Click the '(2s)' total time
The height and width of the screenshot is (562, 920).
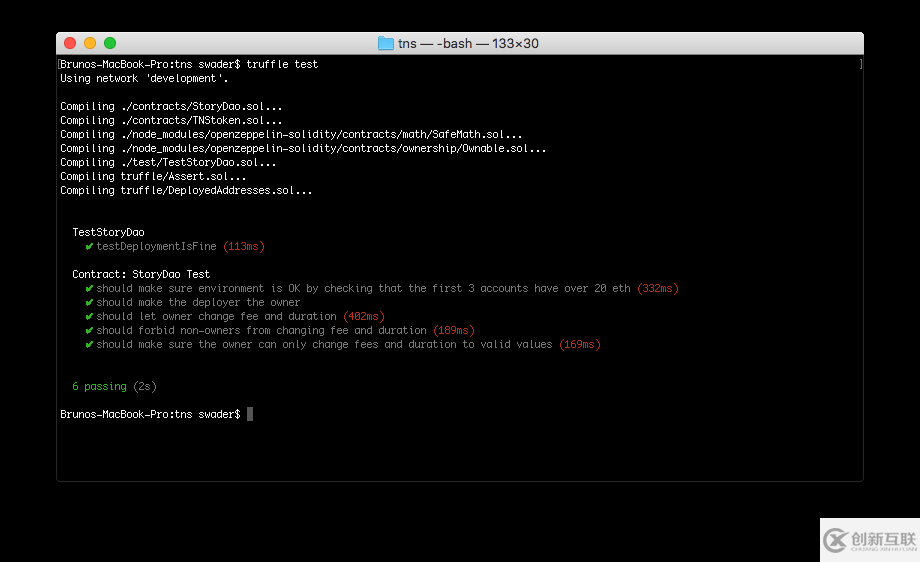[x=145, y=387]
